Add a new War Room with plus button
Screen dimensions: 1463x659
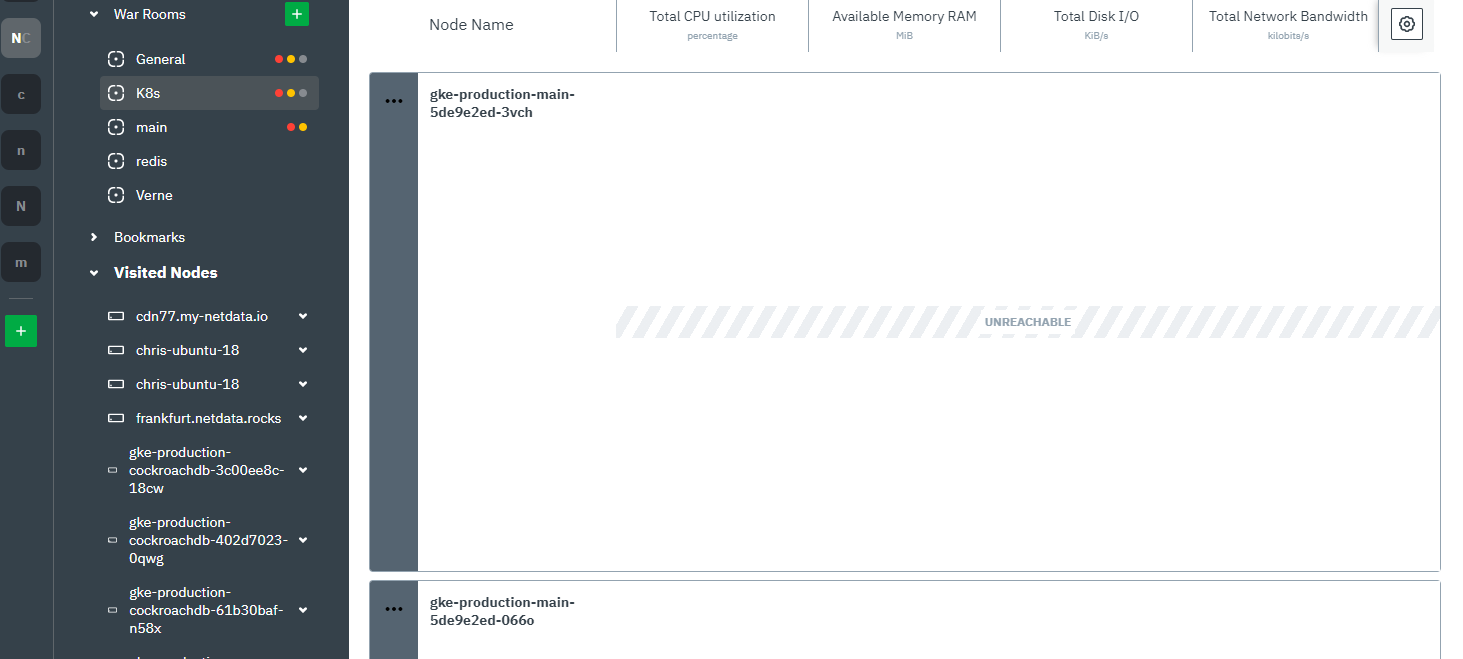tap(297, 14)
